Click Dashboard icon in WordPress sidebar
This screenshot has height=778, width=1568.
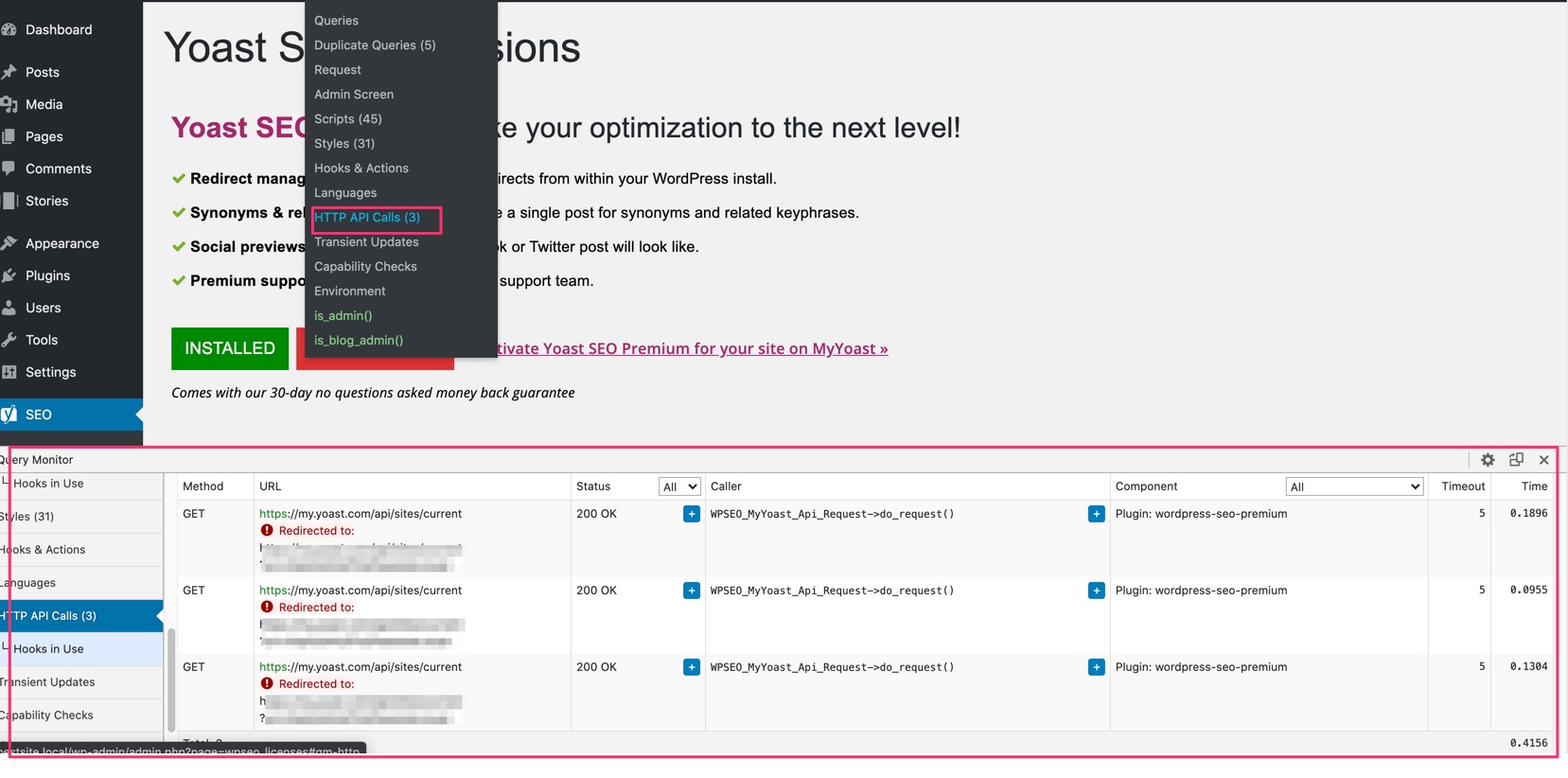pyautogui.click(x=9, y=29)
